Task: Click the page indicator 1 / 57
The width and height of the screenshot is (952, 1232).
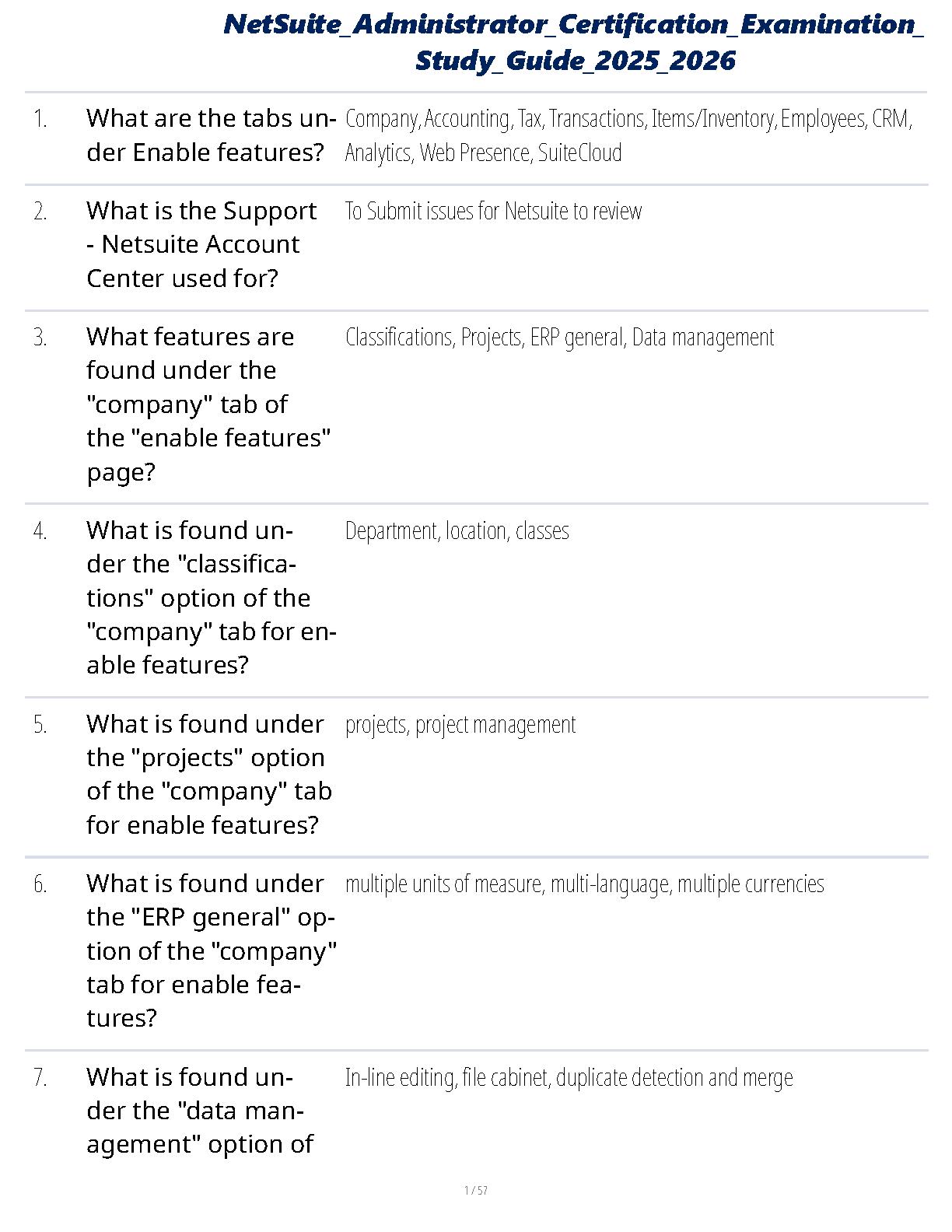Action: point(475,1190)
